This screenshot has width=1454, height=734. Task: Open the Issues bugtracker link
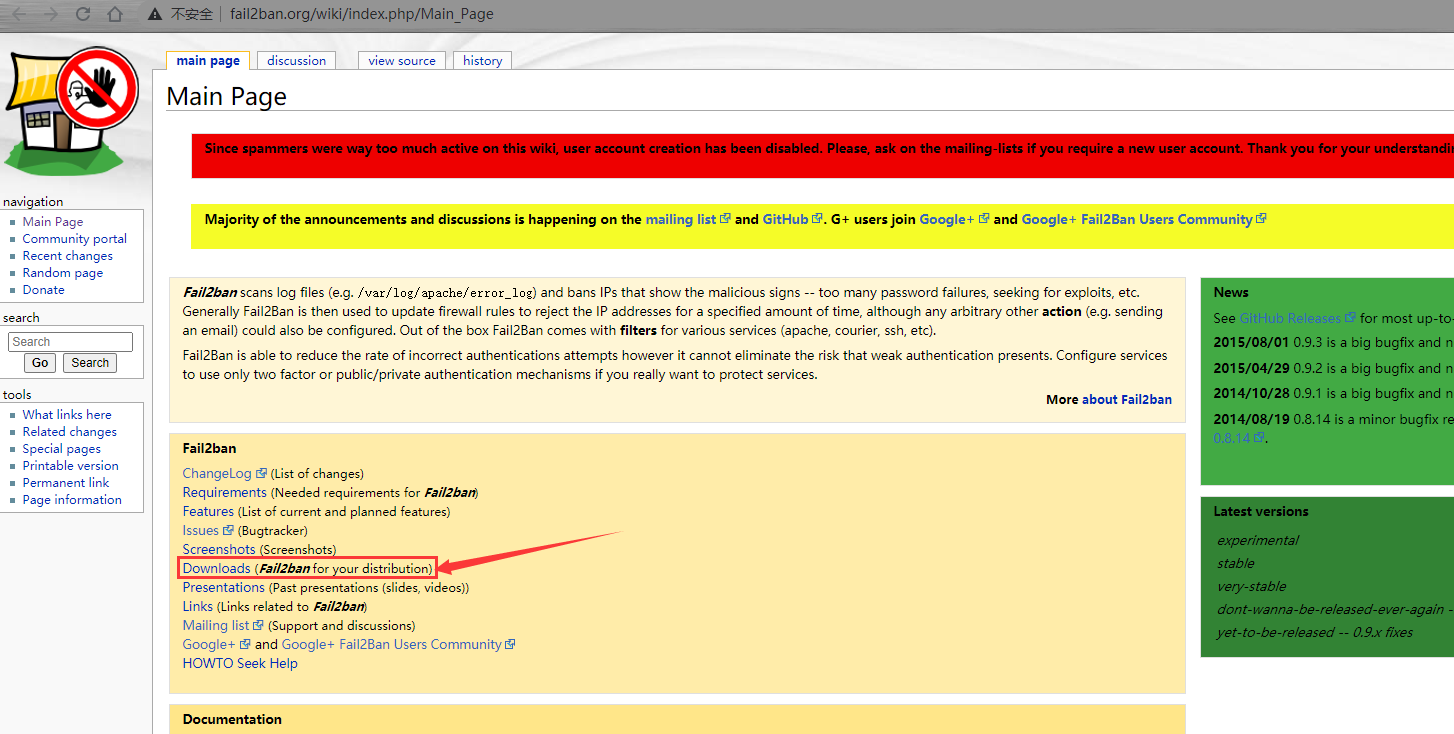[x=200, y=530]
